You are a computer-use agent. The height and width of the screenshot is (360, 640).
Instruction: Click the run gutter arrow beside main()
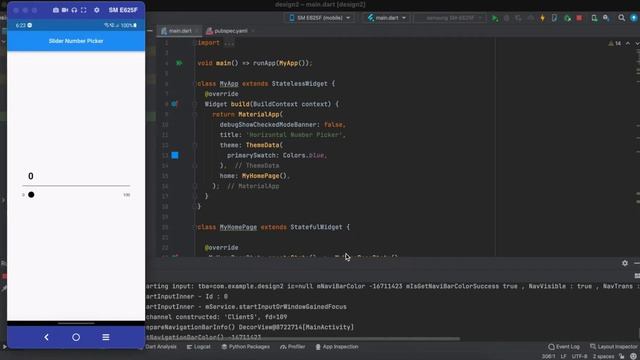tap(179, 63)
